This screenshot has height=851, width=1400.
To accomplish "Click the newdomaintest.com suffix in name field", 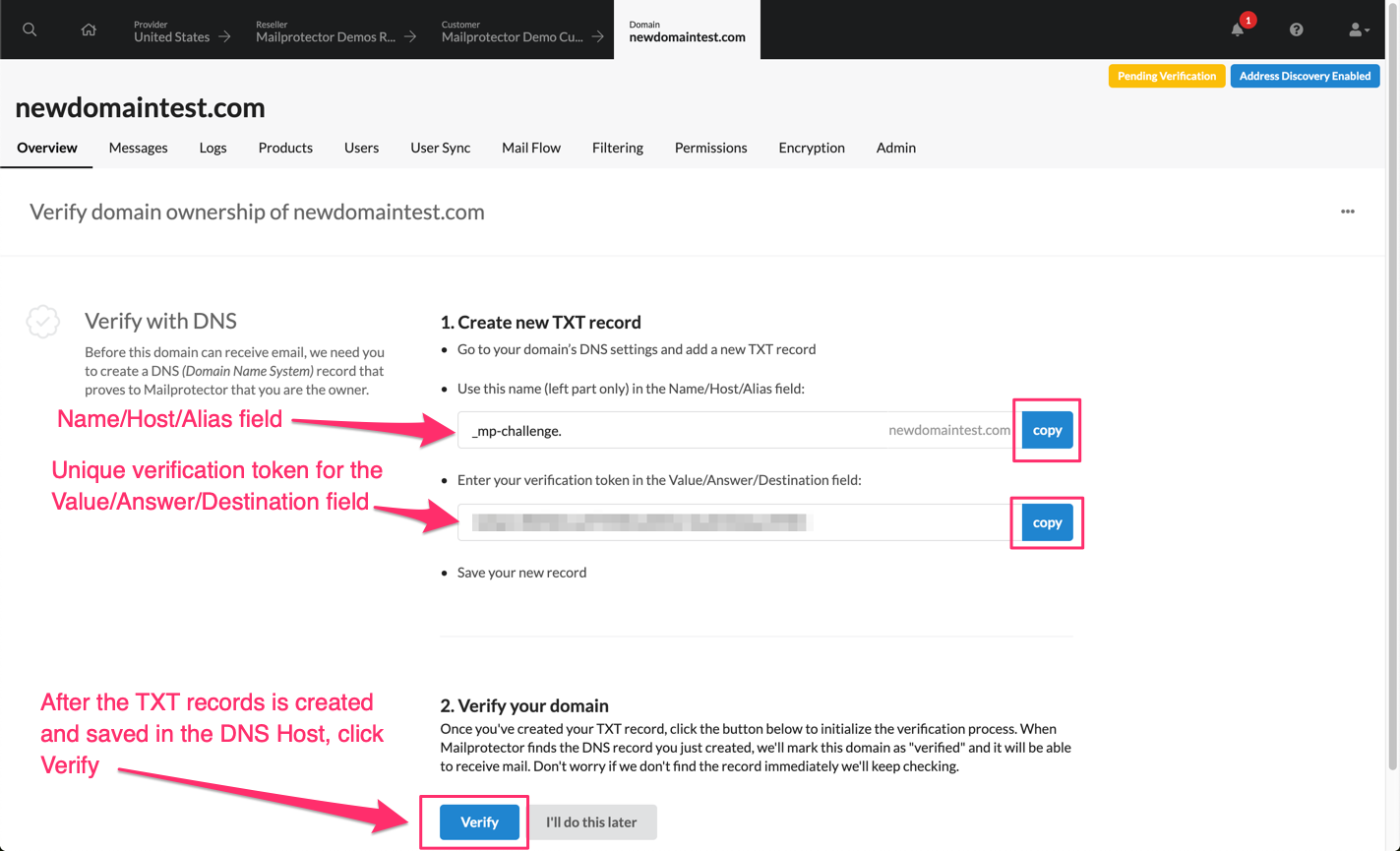I will (x=948, y=430).
